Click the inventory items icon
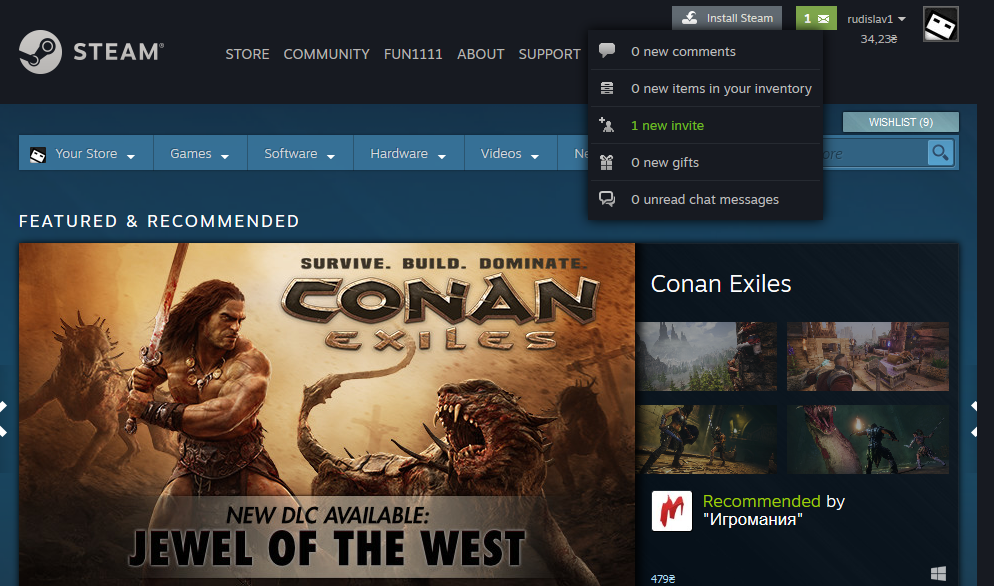Viewport: 994px width, 586px height. tap(607, 88)
